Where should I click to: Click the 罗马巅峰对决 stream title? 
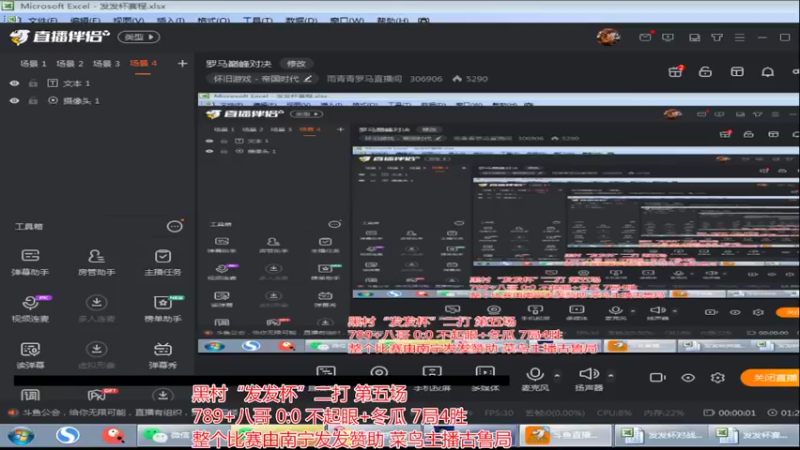[238, 64]
